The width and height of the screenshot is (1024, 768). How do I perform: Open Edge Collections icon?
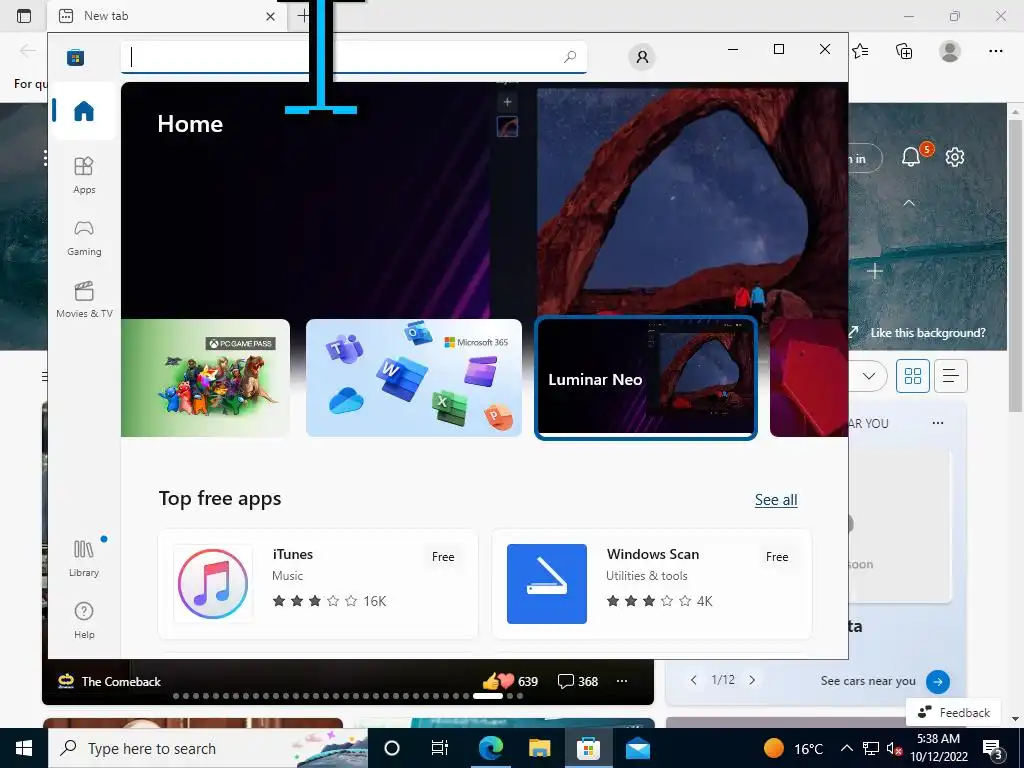904,51
